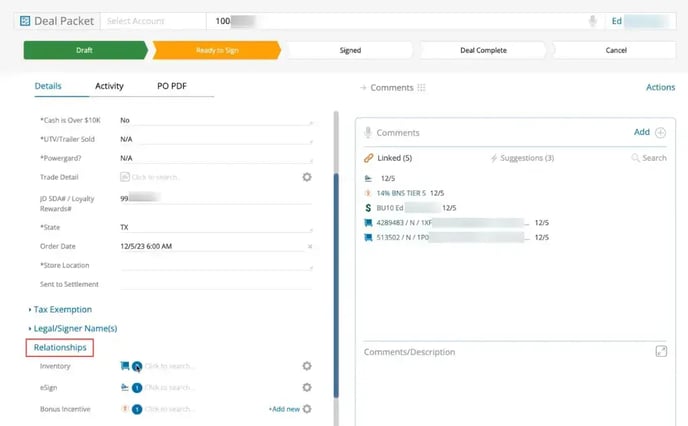Open Trade Detail settings gear

pos(307,177)
